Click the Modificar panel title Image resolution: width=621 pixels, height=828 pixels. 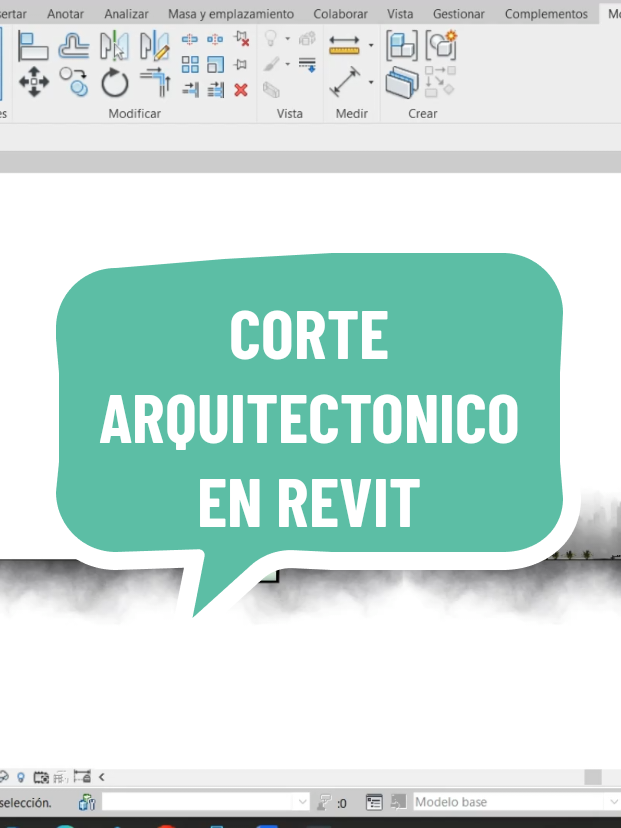coord(134,114)
